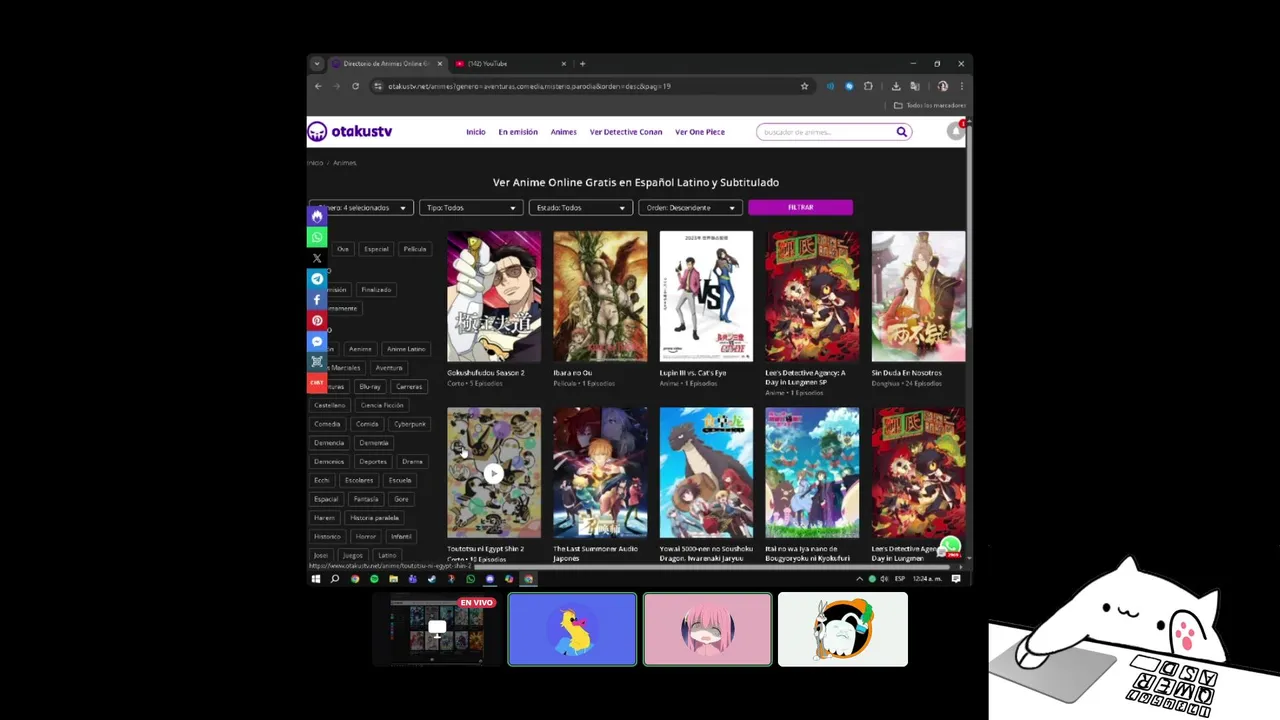The height and width of the screenshot is (720, 1280).
Task: Expand the tab search chevron in Chrome
Action: [317, 64]
